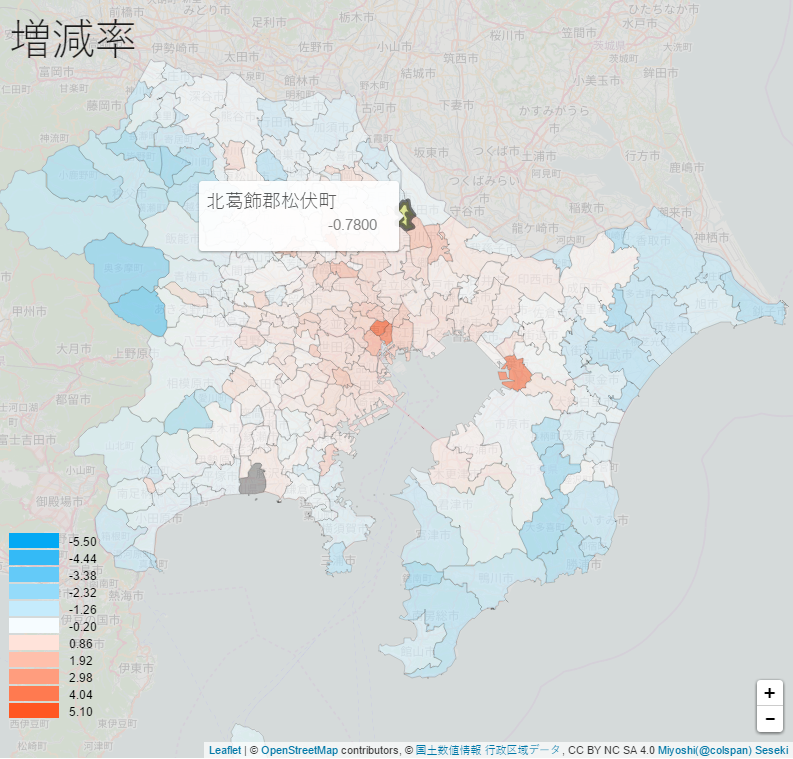The height and width of the screenshot is (759, 793).
Task: Click the -0.7800 value in the tooltip
Action: point(352,225)
